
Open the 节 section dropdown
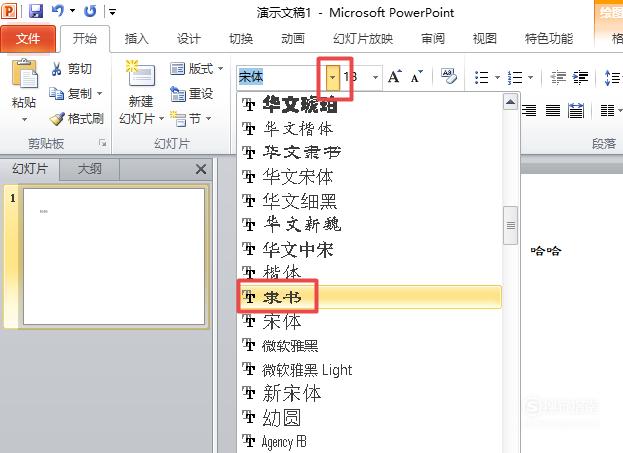point(190,118)
